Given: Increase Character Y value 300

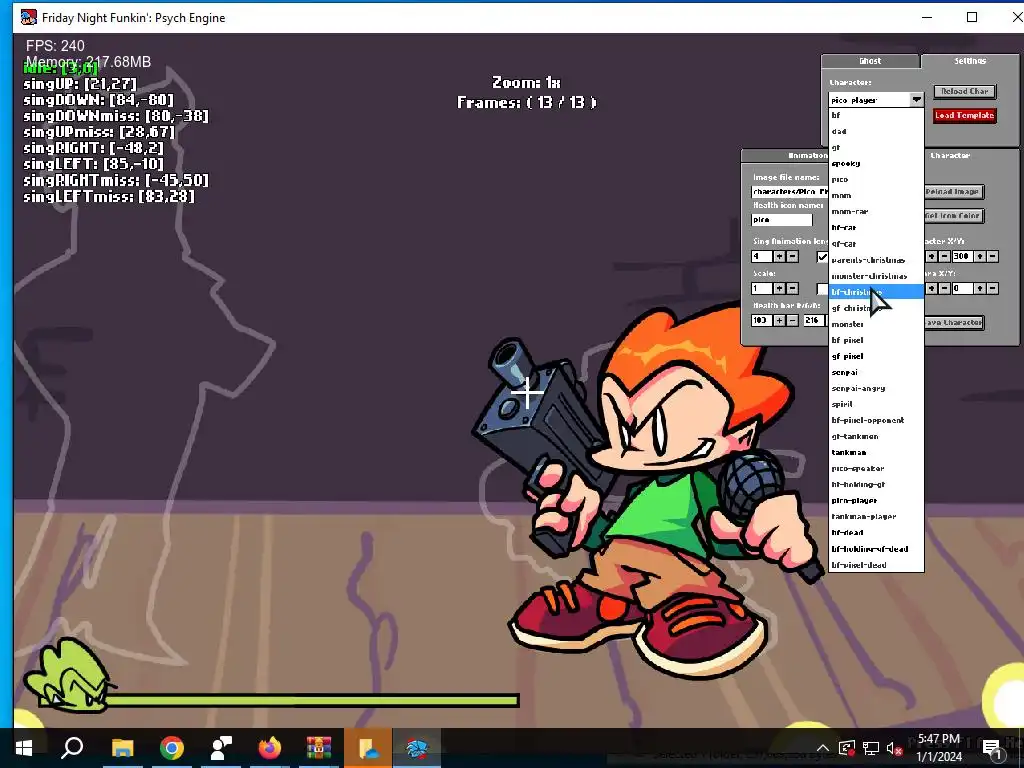Looking at the screenshot, I should (x=980, y=257).
